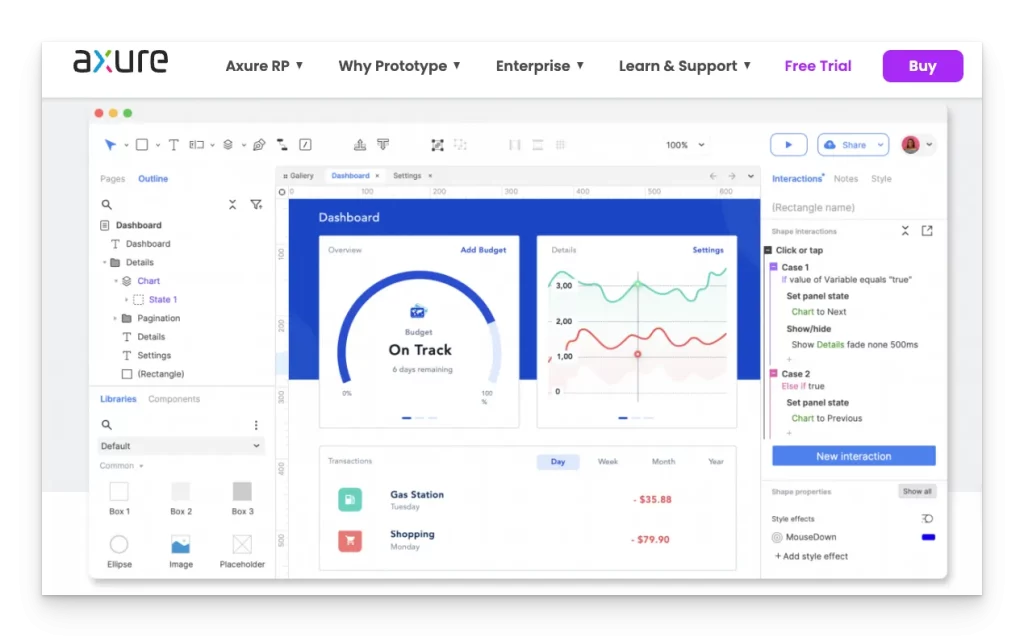This screenshot has width=1024, height=637.
Task: Open the Gallery canvas tab
Action: tap(298, 176)
